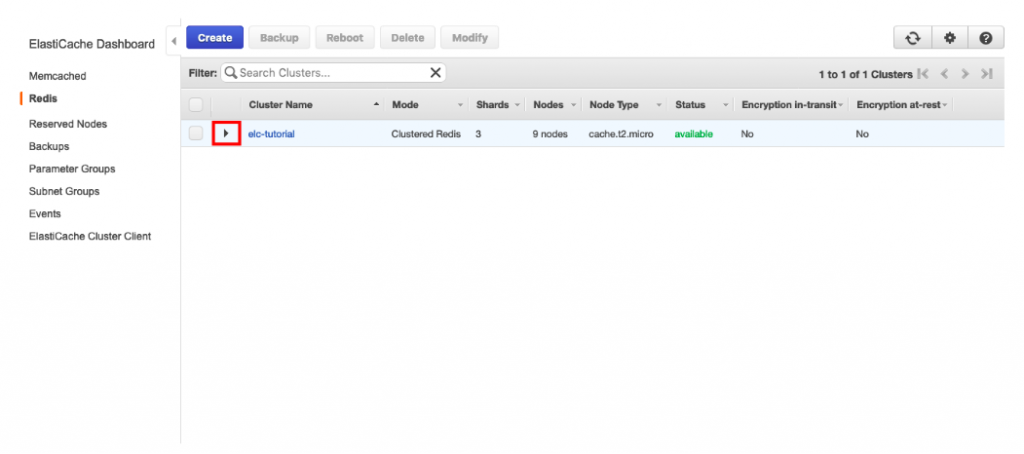Click the 9 nodes cell
The height and width of the screenshot is (454, 1024).
(x=550, y=134)
